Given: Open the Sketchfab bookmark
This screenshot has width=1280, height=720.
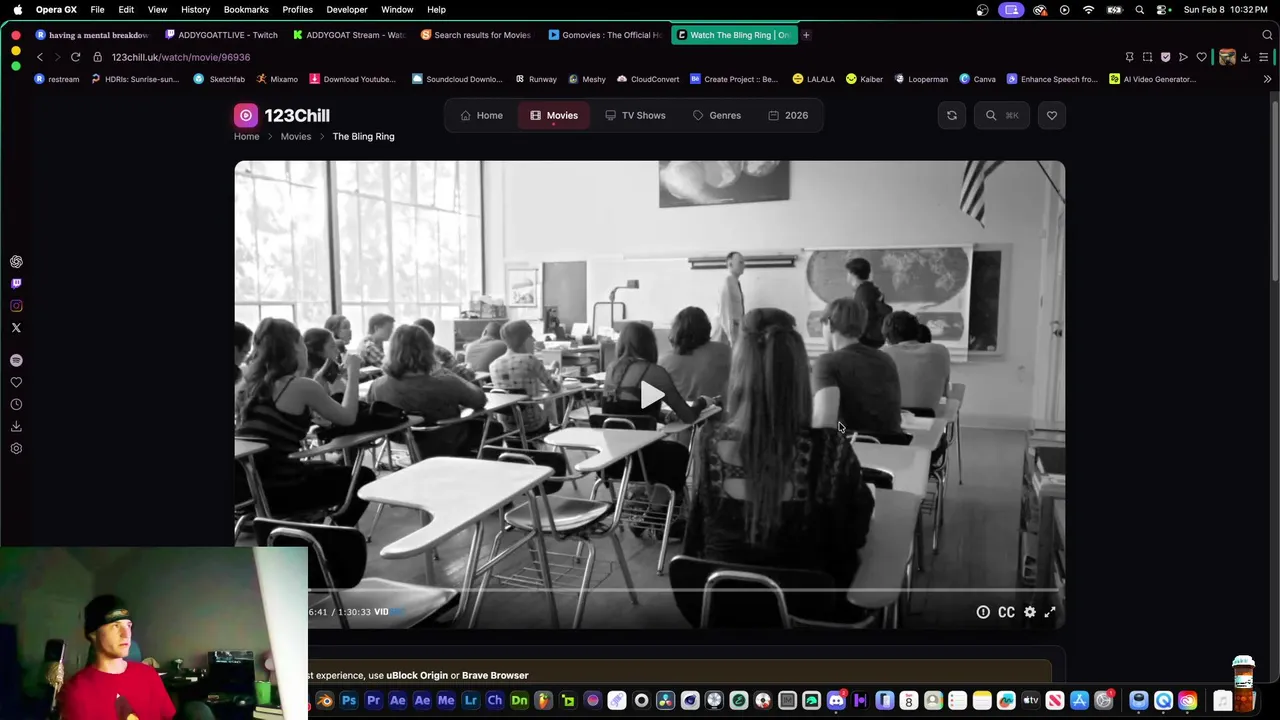Looking at the screenshot, I should point(219,79).
